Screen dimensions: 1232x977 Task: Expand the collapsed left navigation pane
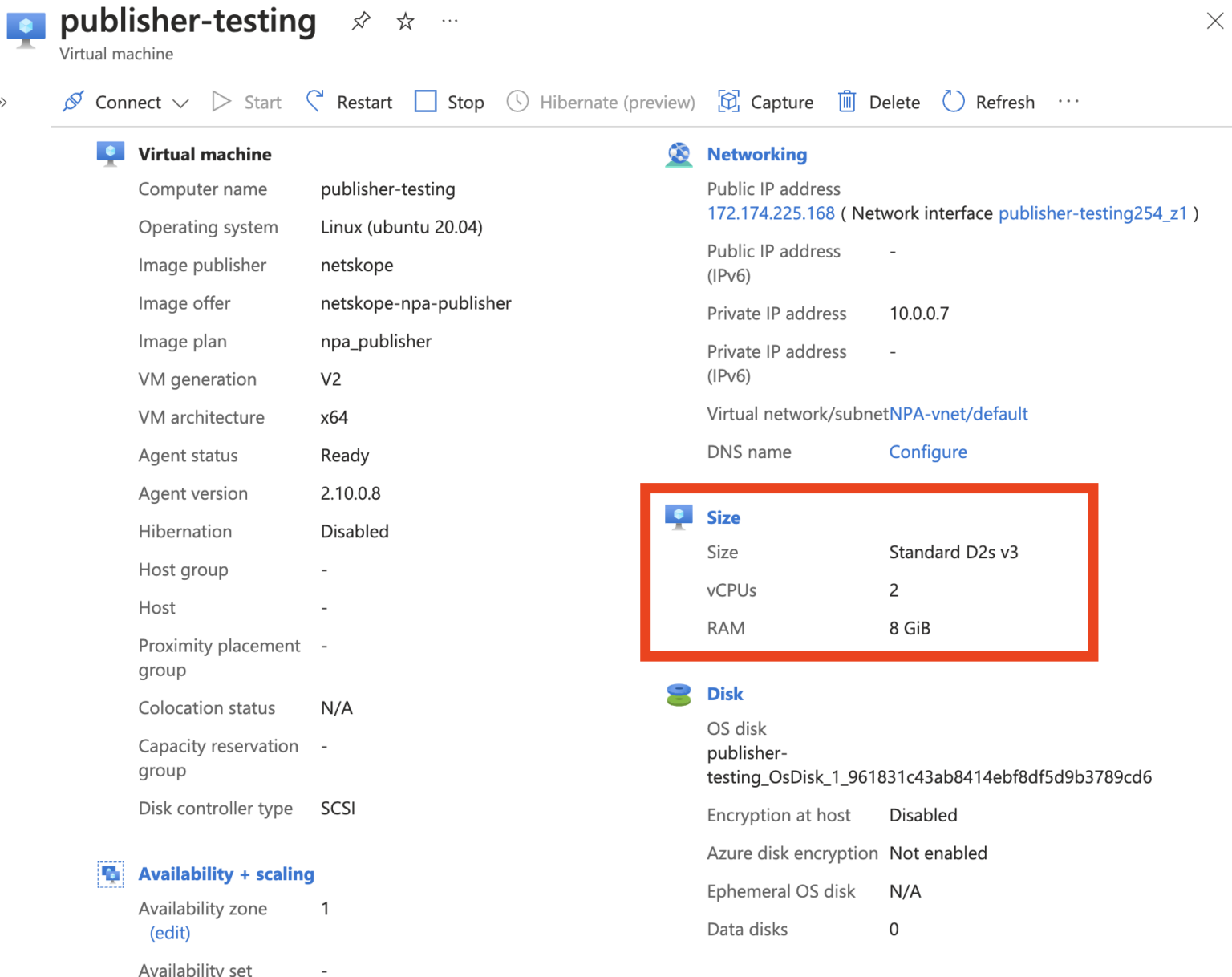pyautogui.click(x=5, y=102)
